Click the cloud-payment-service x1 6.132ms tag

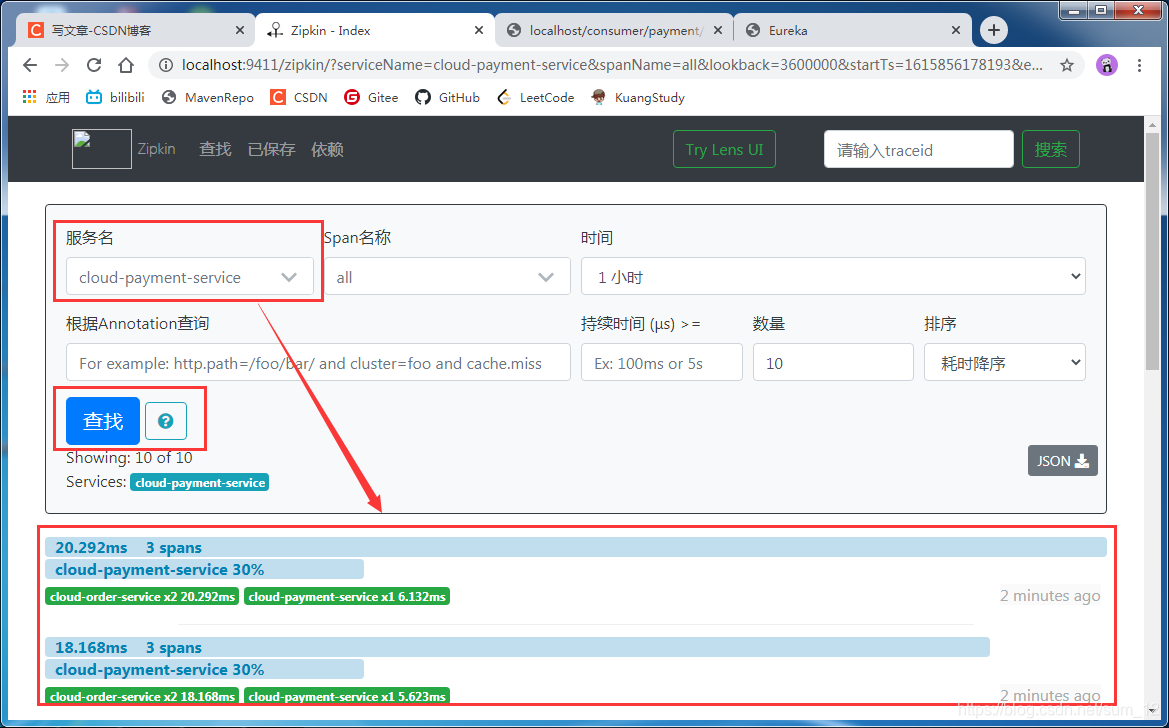[x=347, y=597]
